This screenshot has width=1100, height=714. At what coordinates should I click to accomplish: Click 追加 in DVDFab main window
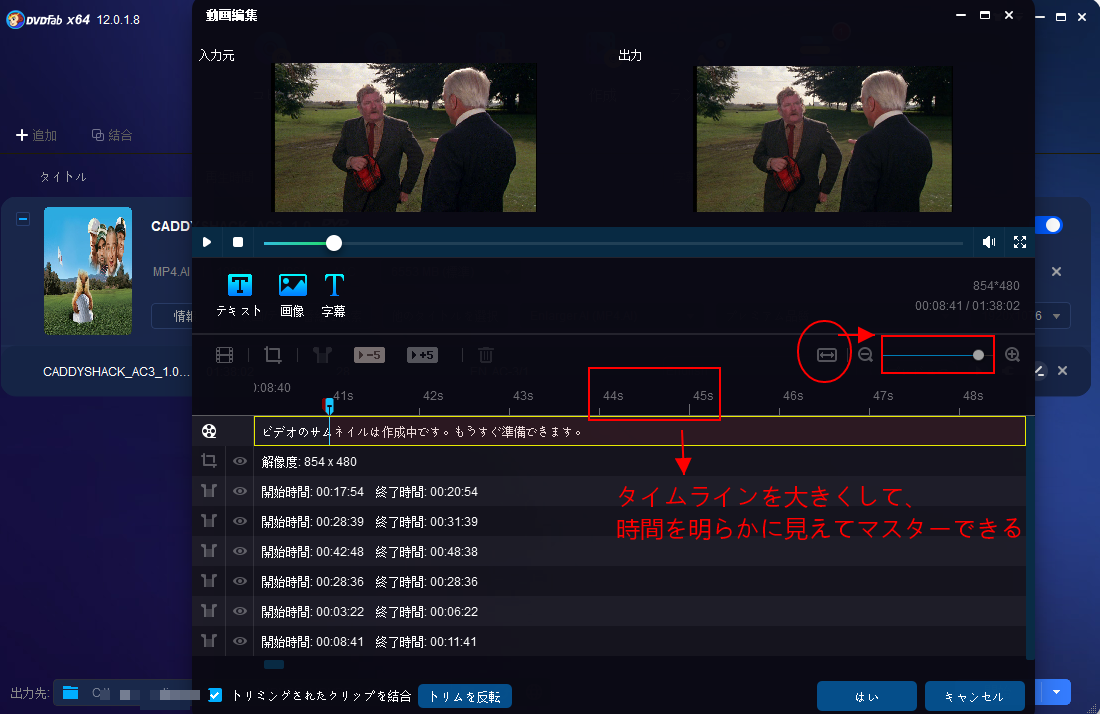point(36,135)
